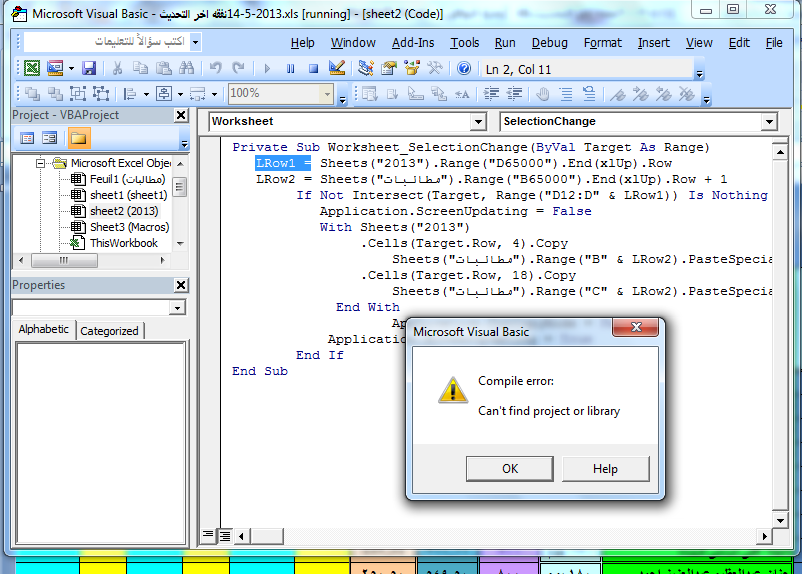Click the Project panel horizontal scrollbar thumb
The image size is (802, 574).
(x=64, y=260)
